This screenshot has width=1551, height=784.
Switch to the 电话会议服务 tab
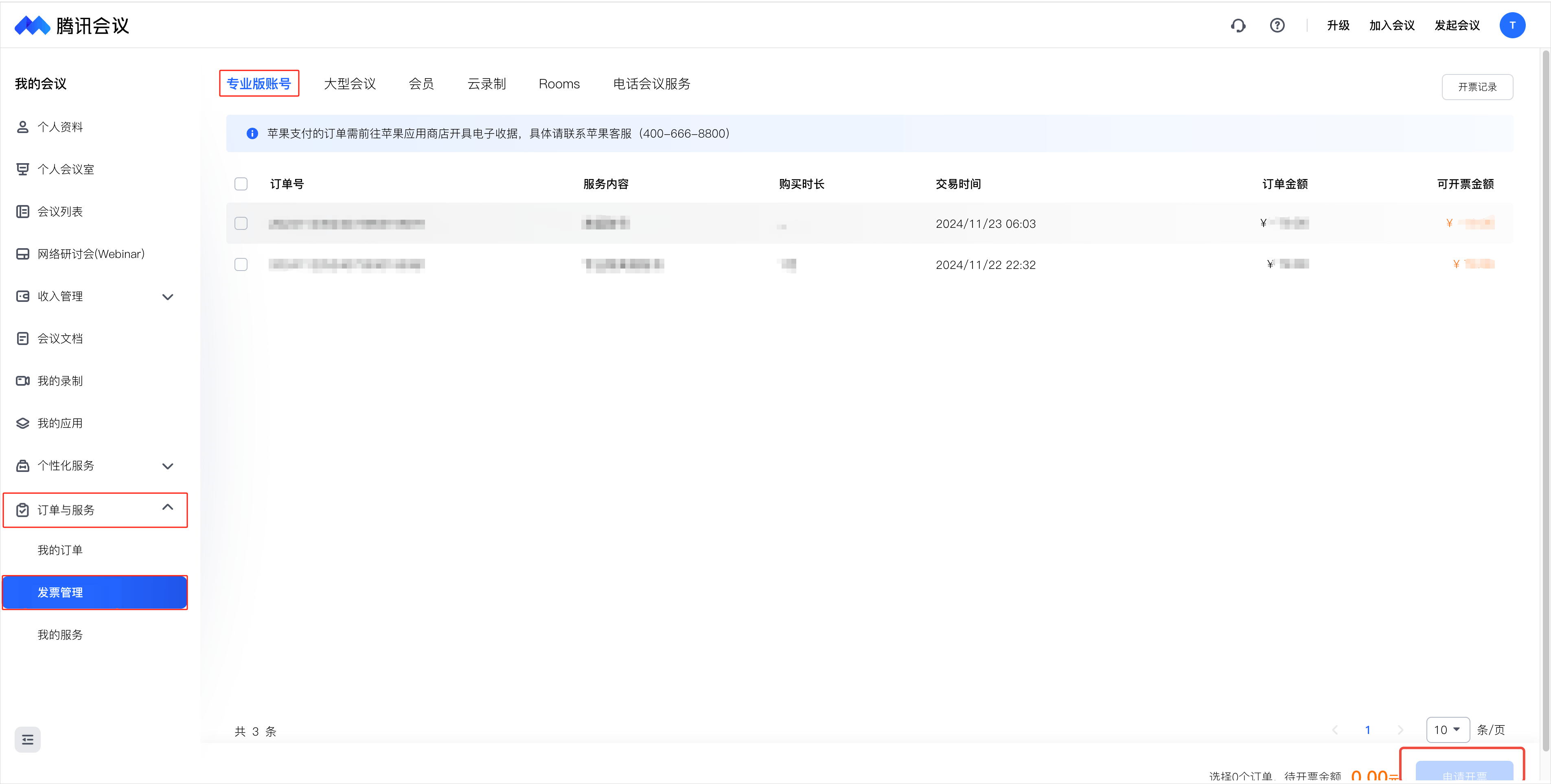[651, 84]
